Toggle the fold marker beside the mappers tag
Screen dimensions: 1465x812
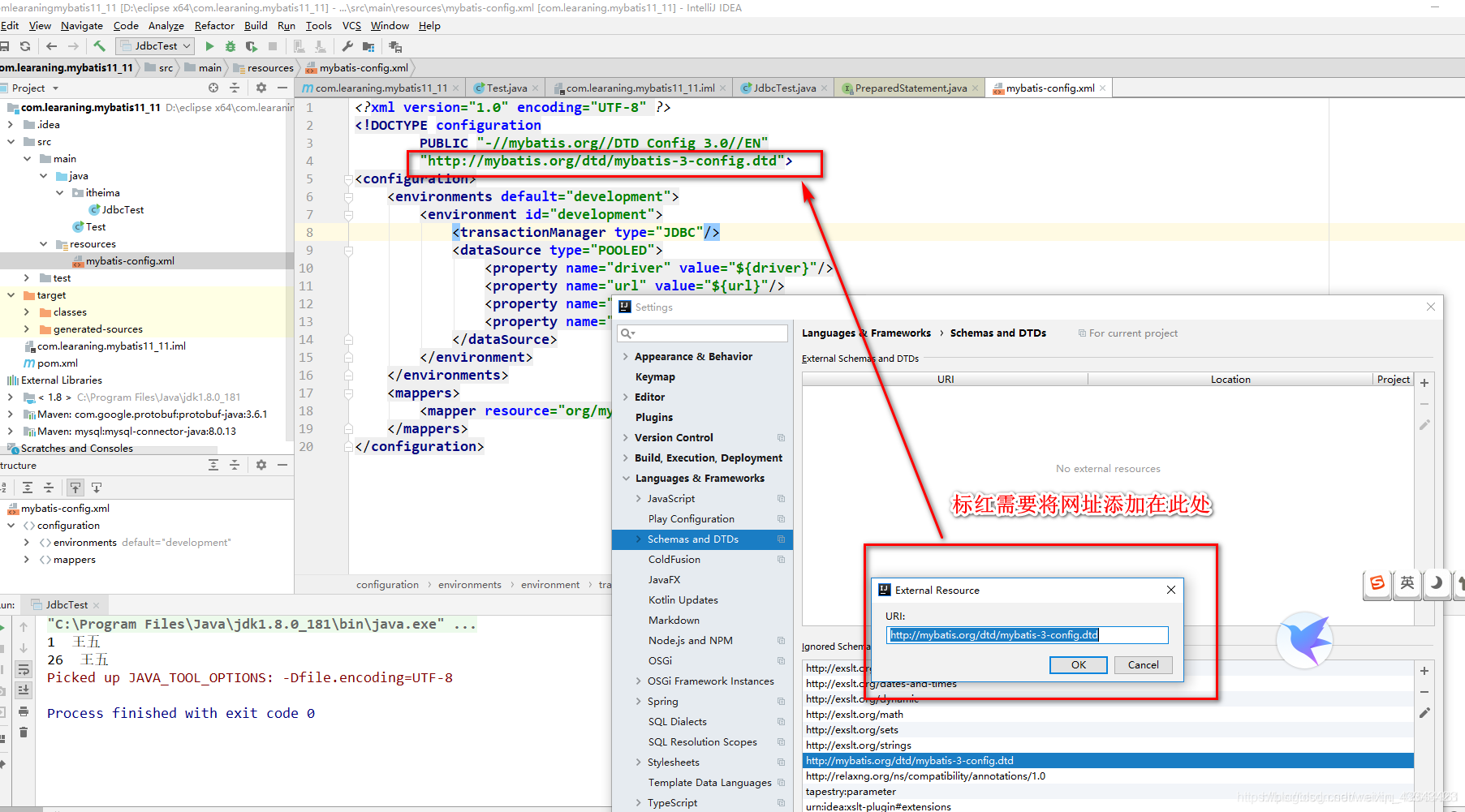(348, 394)
